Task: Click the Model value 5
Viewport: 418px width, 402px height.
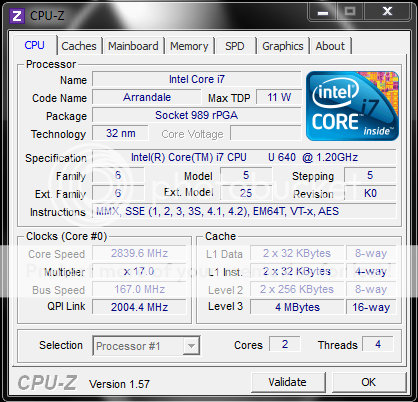Action: click(246, 175)
